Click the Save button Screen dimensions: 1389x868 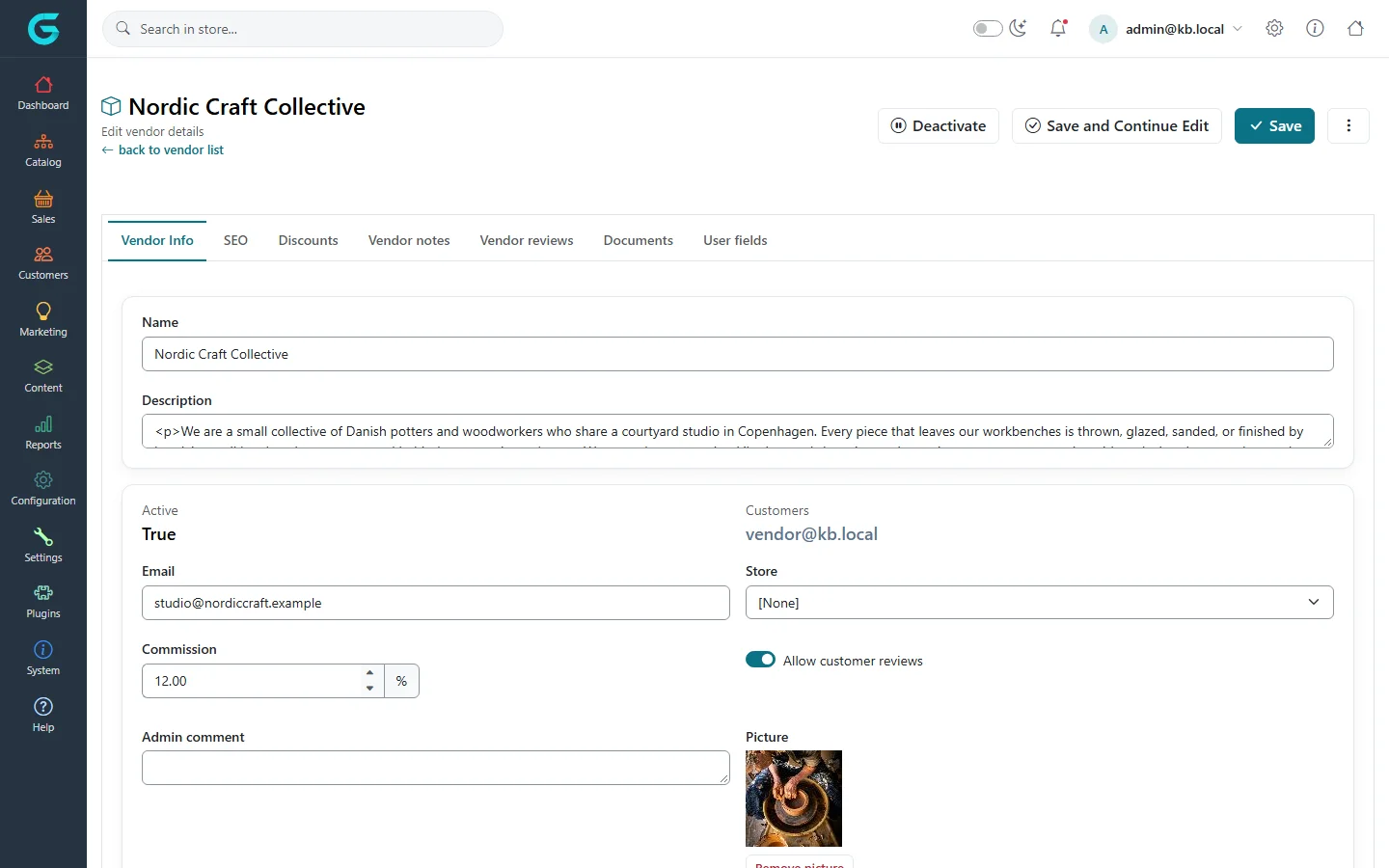(1274, 125)
